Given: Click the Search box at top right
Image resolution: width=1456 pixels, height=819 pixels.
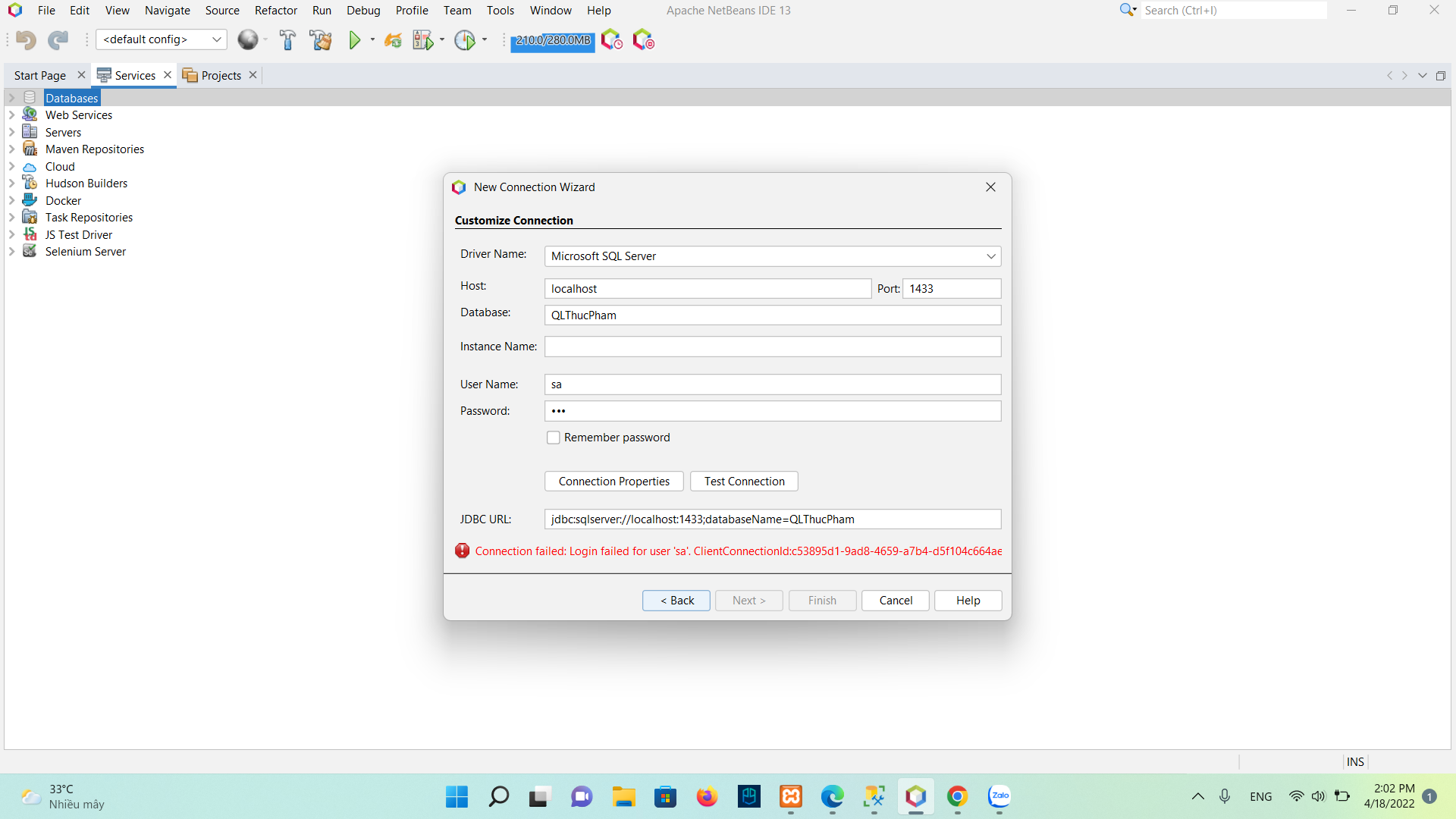Looking at the screenshot, I should coord(1235,11).
